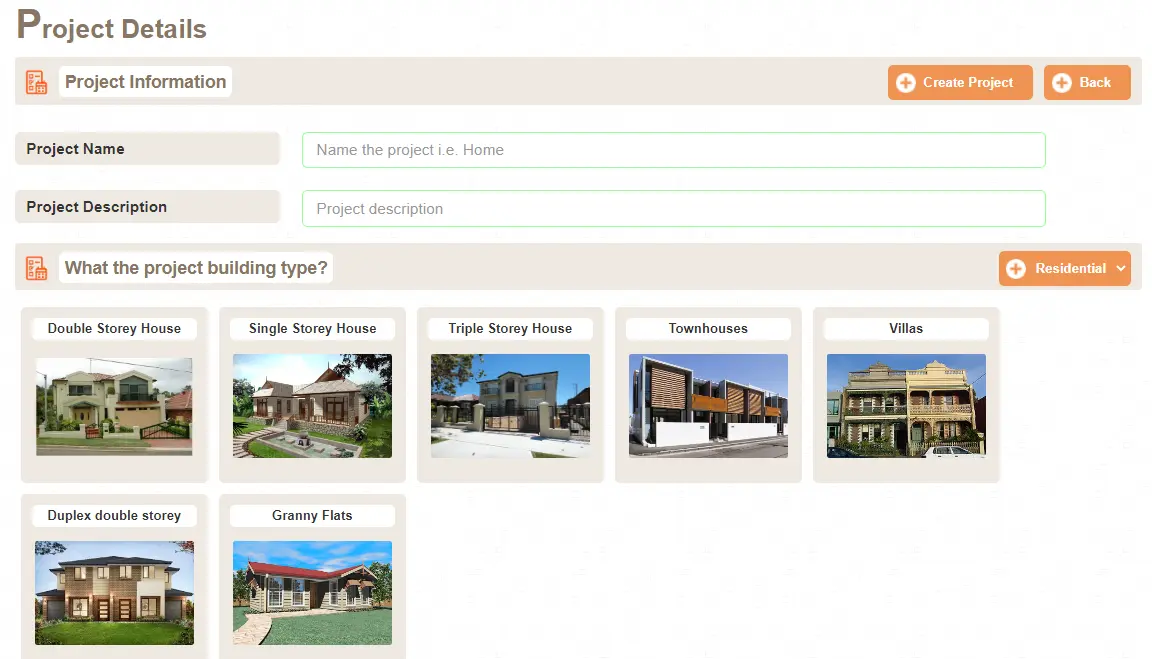This screenshot has height=659, width=1152.
Task: Select the Single Storey House photo
Action: (312, 406)
